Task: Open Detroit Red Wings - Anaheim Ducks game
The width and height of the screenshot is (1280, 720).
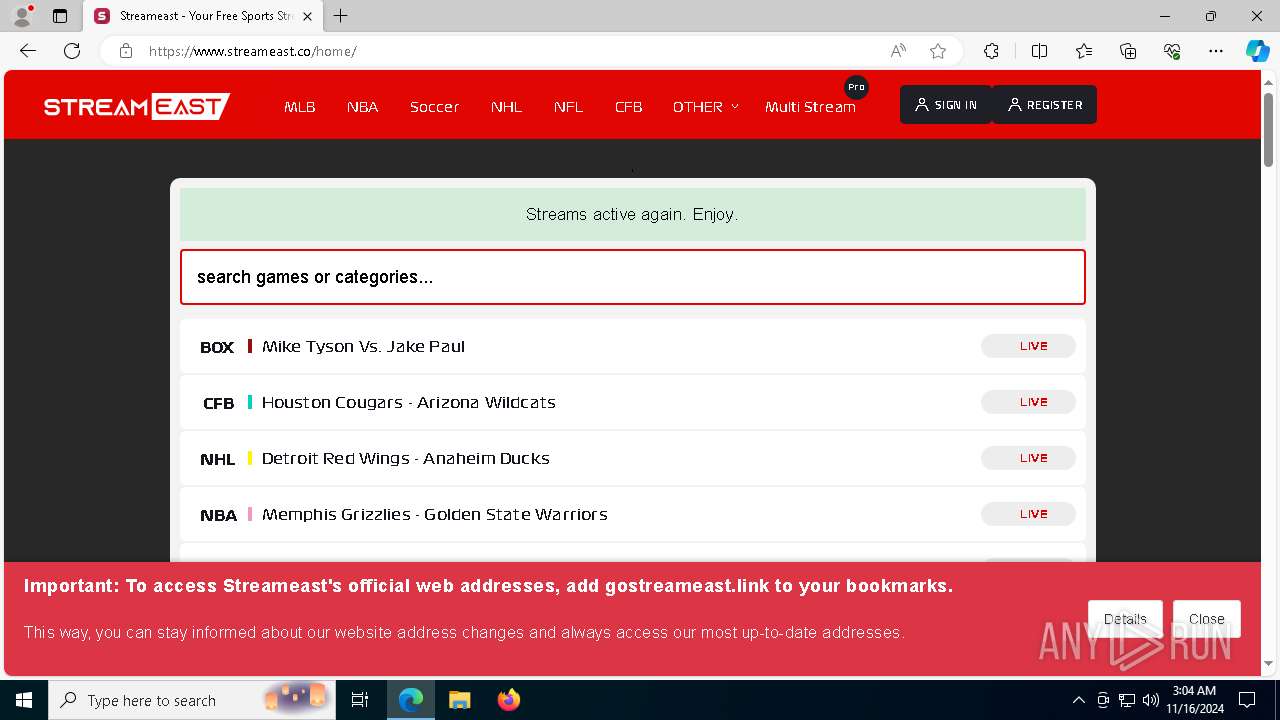Action: [x=405, y=458]
